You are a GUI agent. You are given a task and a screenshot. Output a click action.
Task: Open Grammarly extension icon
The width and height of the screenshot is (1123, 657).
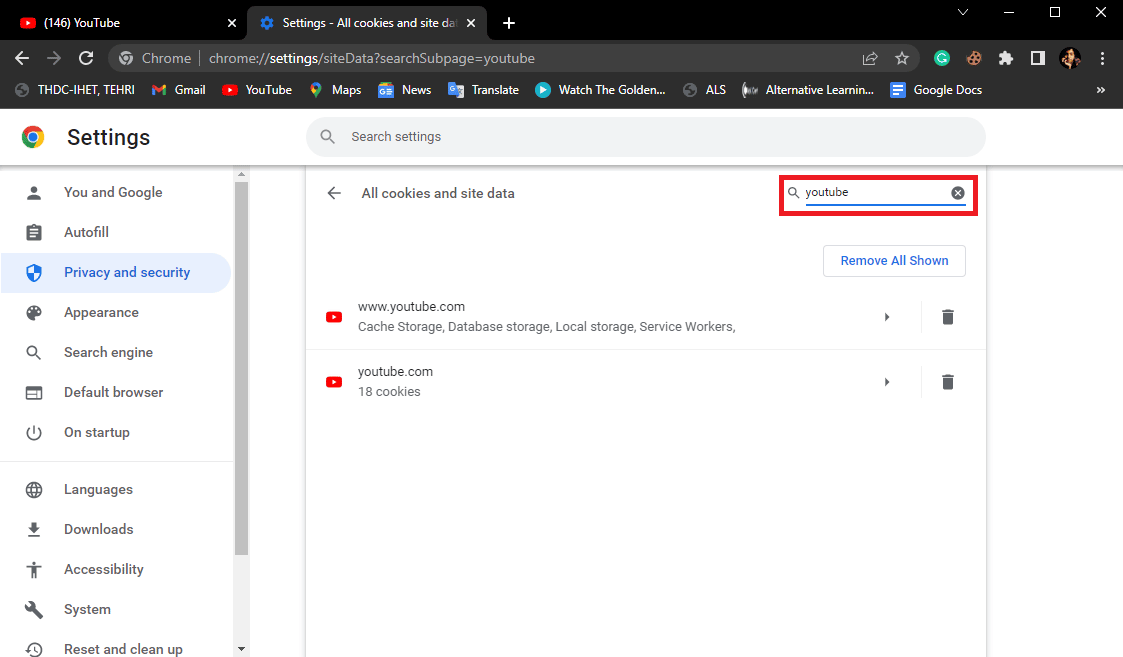coord(942,59)
